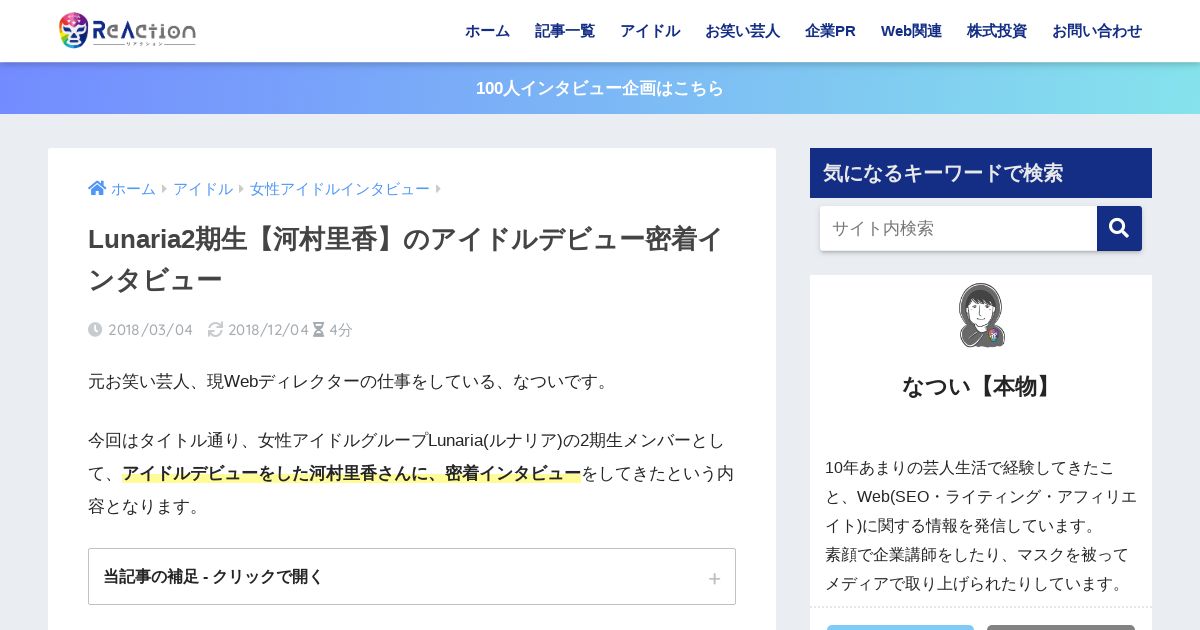Viewport: 1200px width, 630px height.
Task: Click the 100人インタビュー企画はこちら banner link
Action: [x=600, y=88]
